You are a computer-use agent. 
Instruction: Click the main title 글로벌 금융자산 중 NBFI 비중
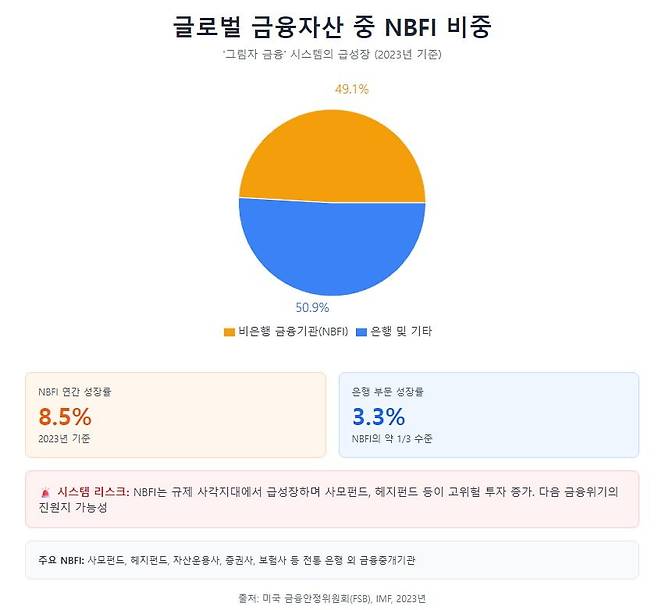tap(332, 26)
